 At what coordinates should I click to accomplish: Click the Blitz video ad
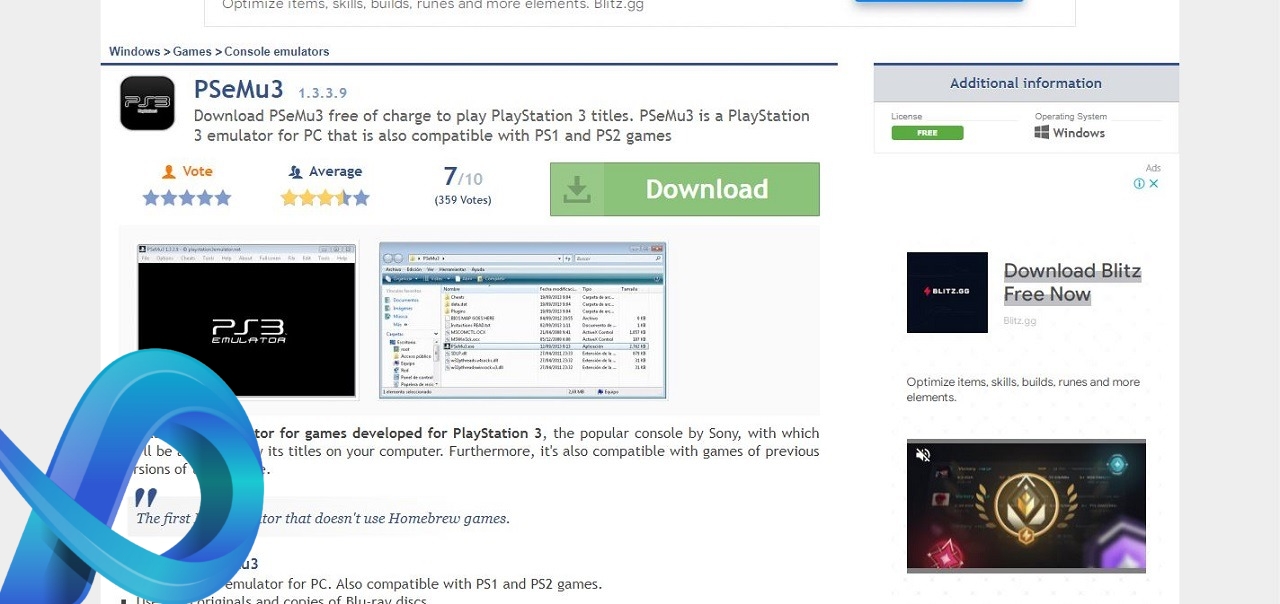[1026, 506]
